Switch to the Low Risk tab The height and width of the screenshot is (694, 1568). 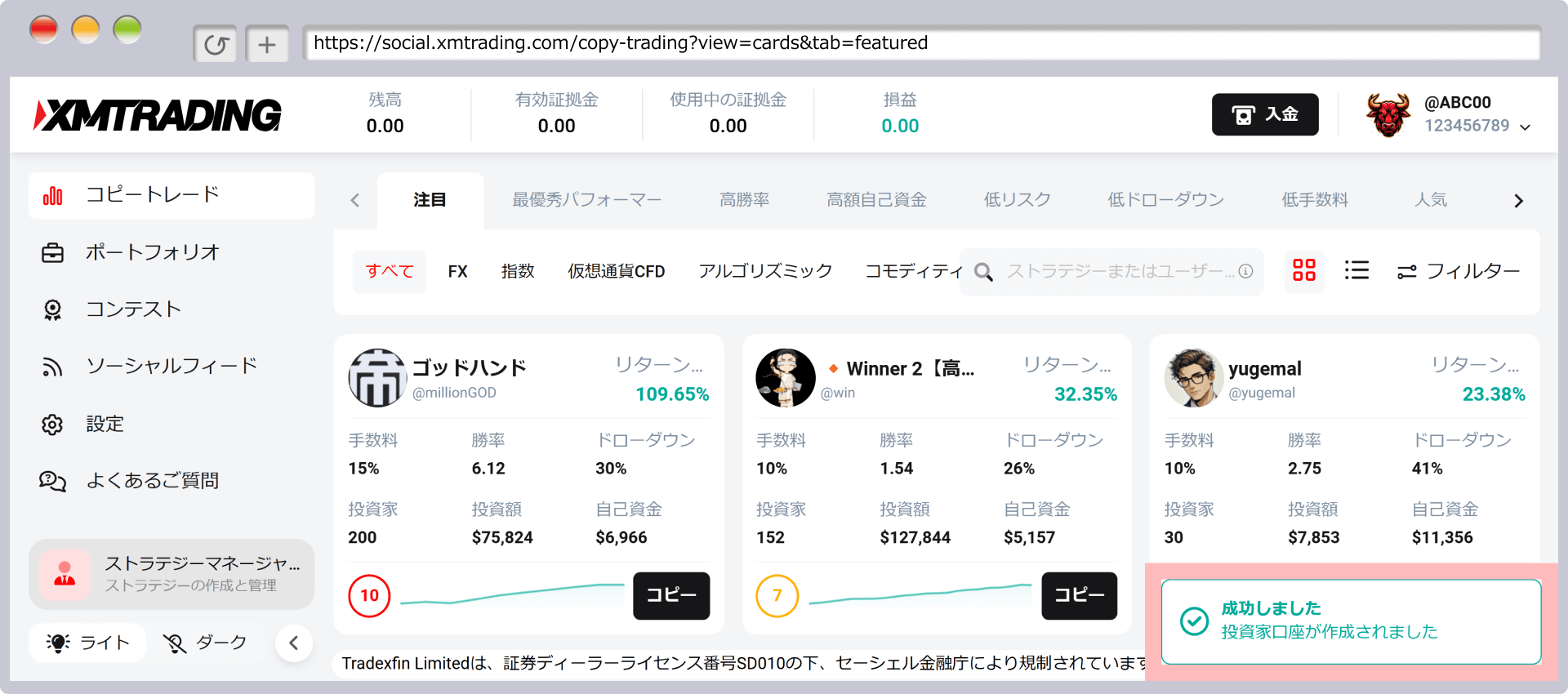(1017, 200)
